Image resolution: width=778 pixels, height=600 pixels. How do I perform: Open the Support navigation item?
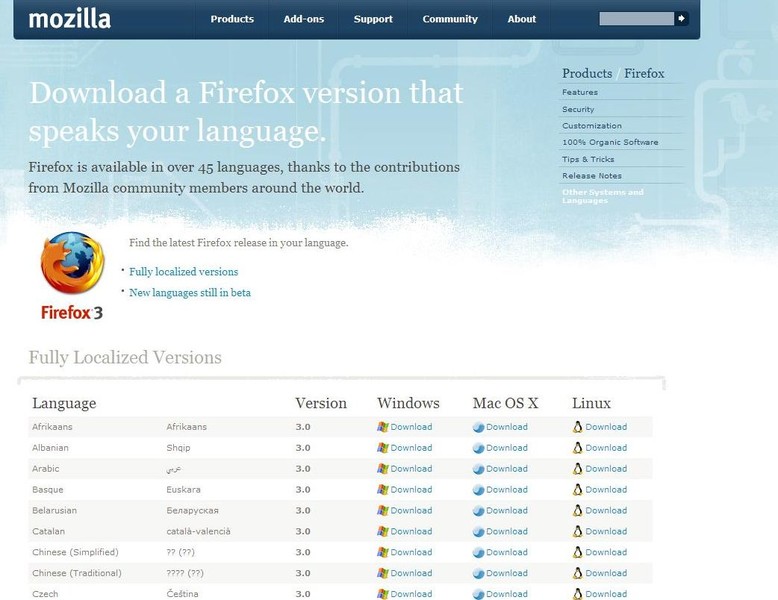tap(373, 19)
